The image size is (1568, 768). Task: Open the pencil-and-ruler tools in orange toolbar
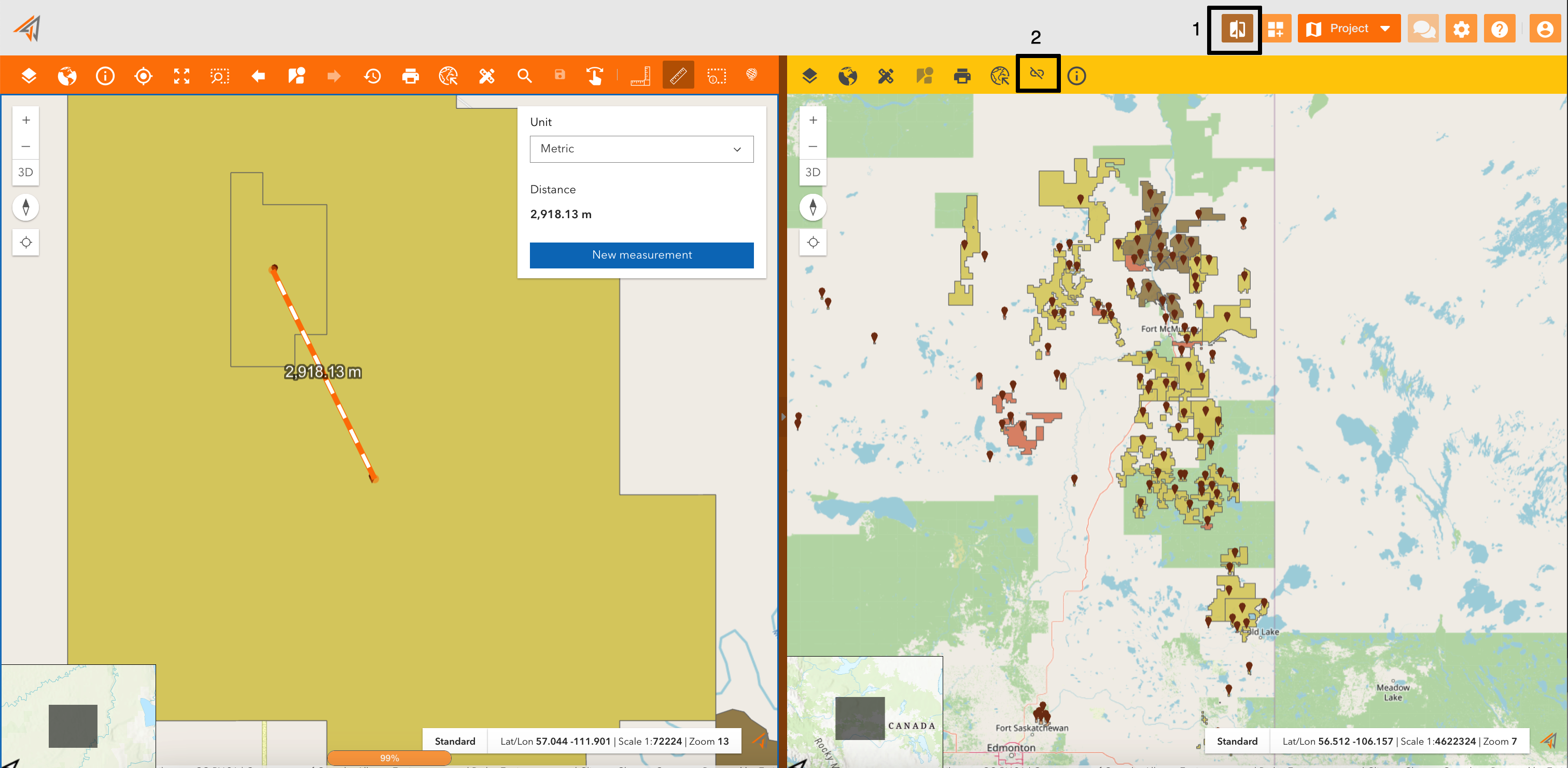coord(487,76)
